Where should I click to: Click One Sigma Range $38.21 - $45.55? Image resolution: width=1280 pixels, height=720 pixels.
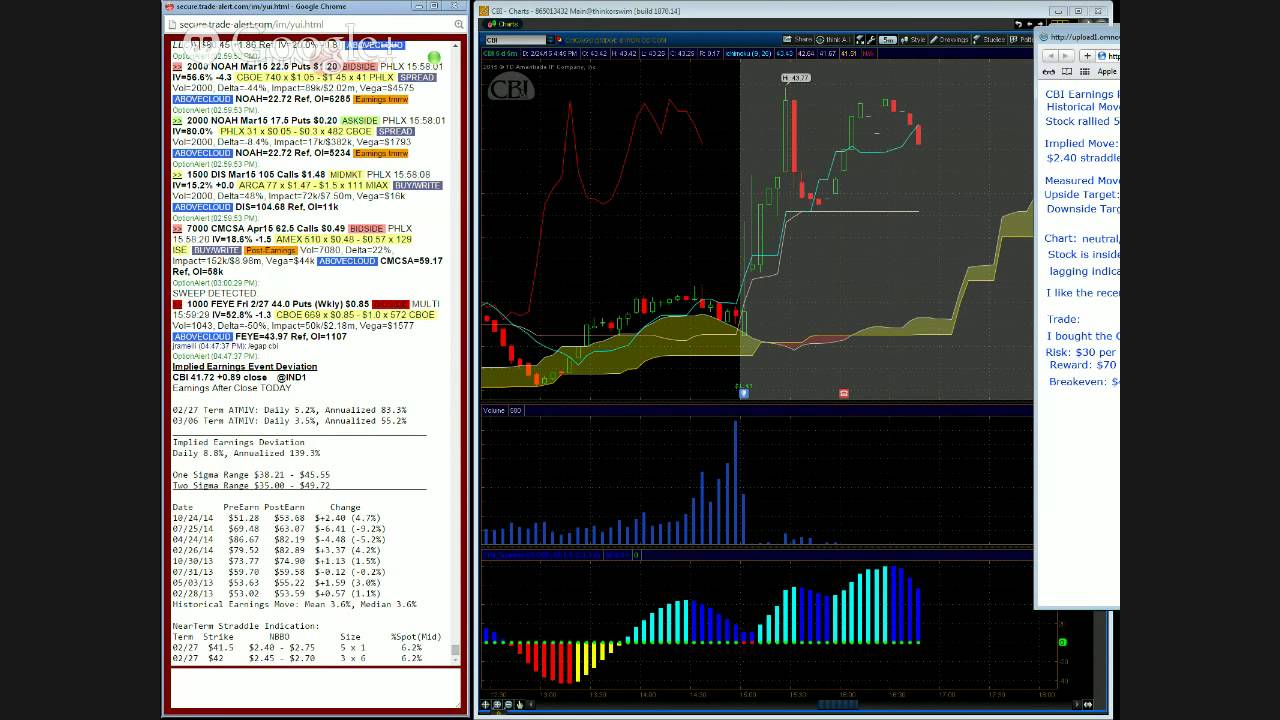click(x=251, y=475)
